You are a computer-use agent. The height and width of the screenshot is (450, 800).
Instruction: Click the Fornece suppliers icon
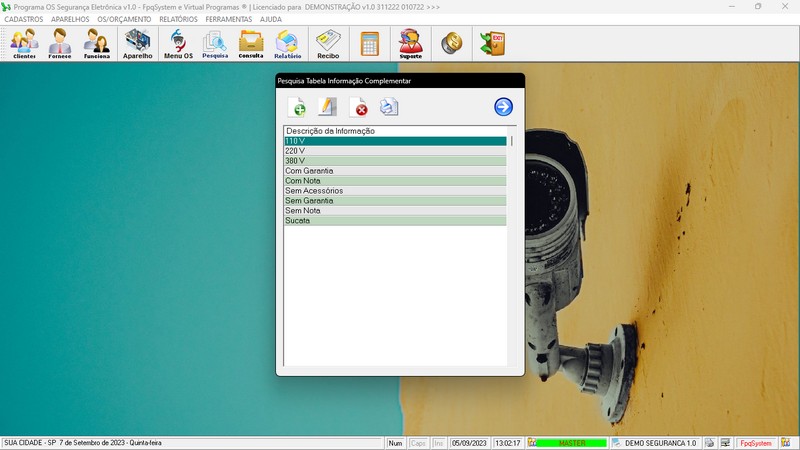61,44
